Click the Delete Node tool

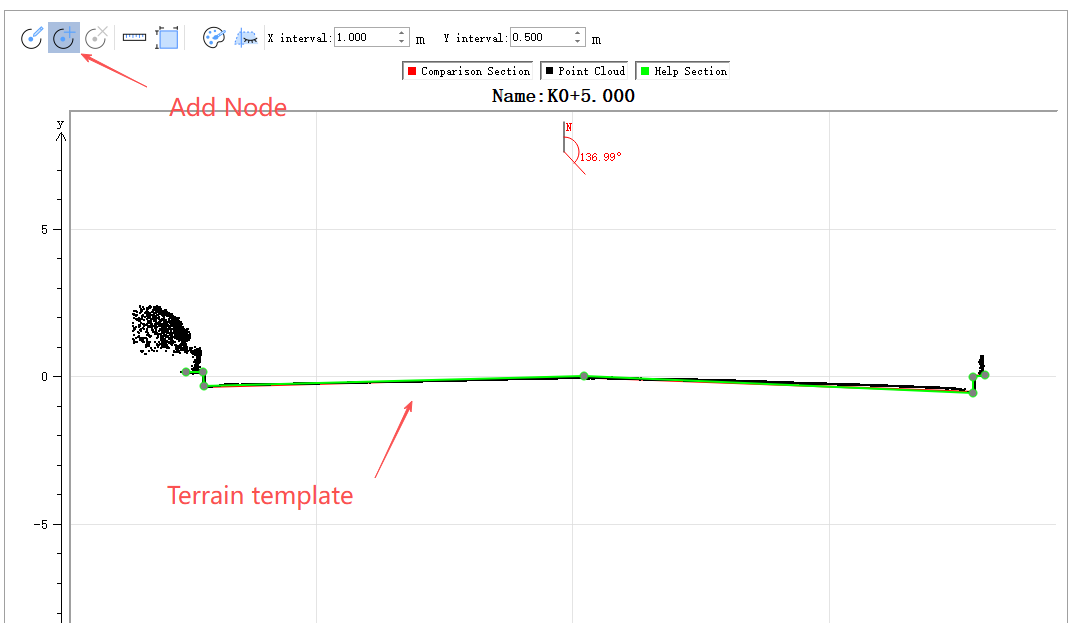[96, 38]
